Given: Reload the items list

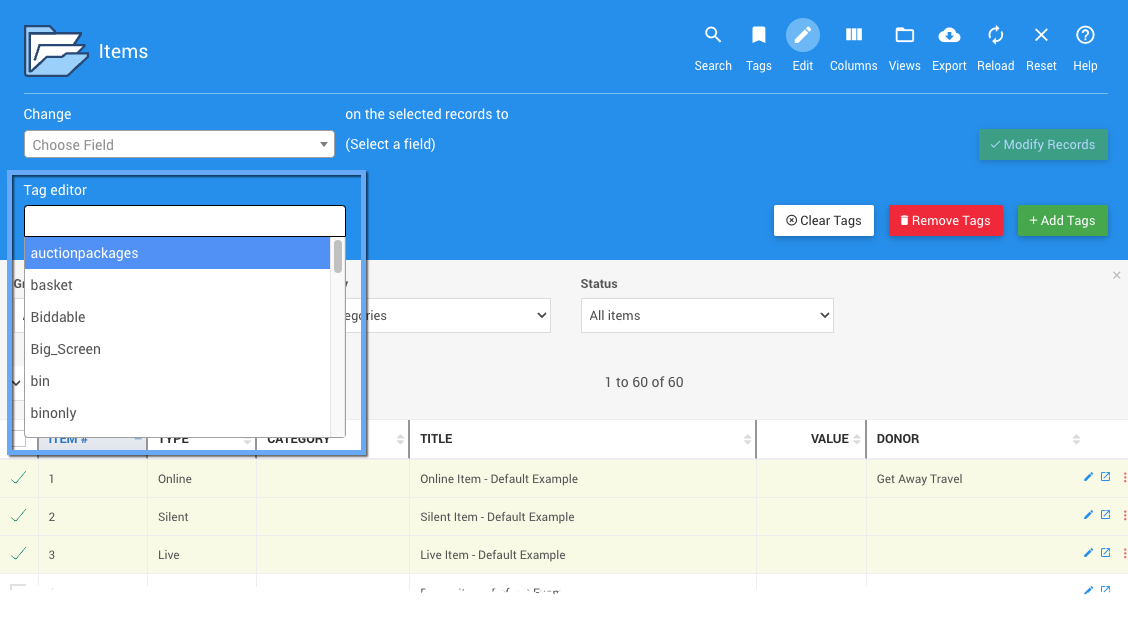Looking at the screenshot, I should tap(995, 37).
